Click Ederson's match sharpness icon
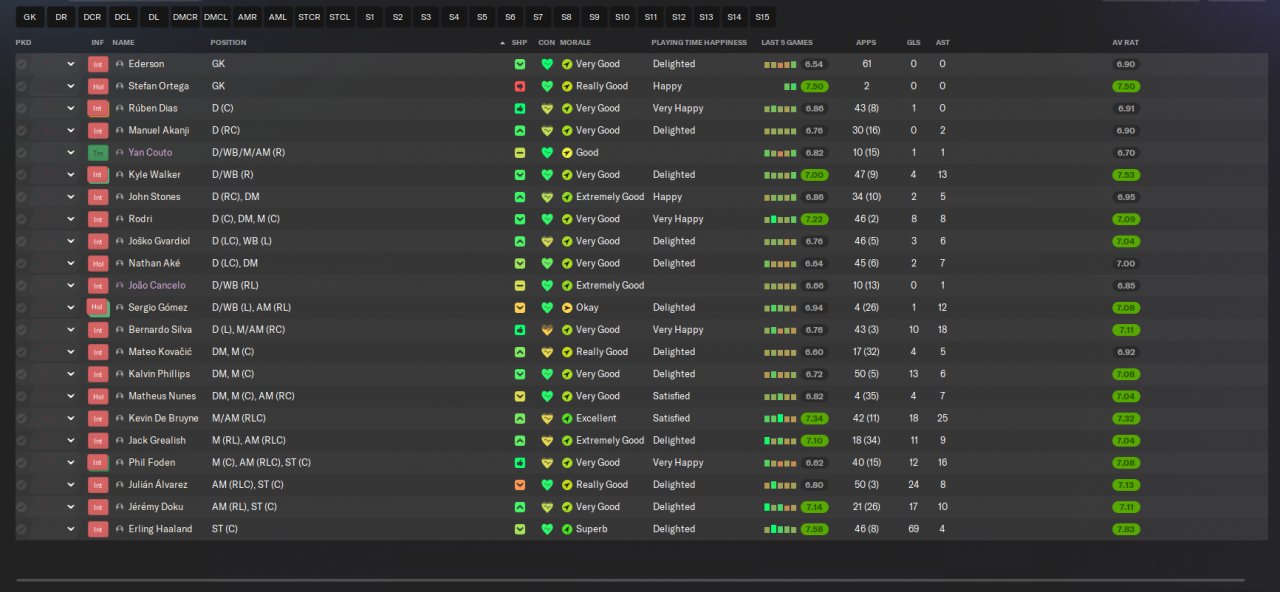The height and width of the screenshot is (592, 1280). tap(520, 64)
